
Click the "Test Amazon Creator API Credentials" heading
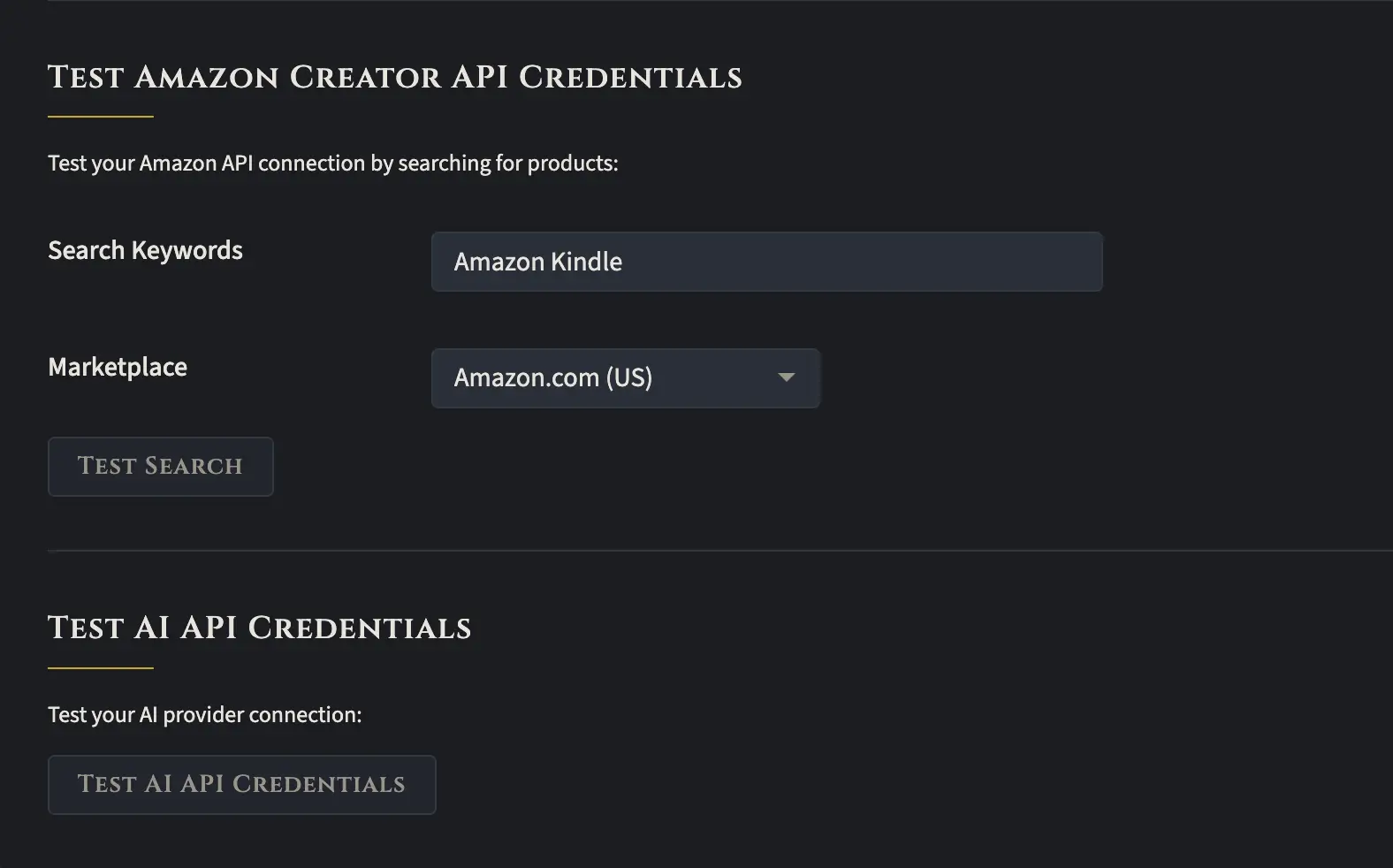[394, 78]
